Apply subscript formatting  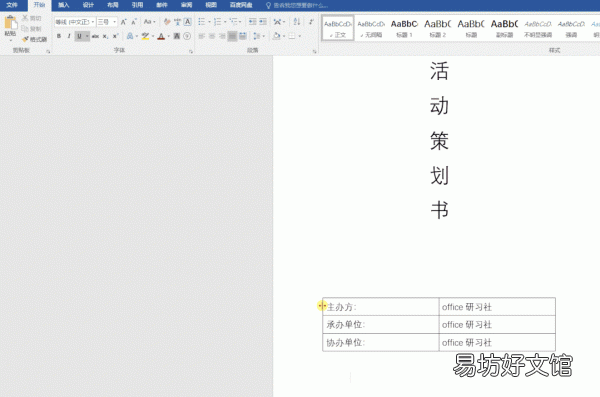pos(105,36)
